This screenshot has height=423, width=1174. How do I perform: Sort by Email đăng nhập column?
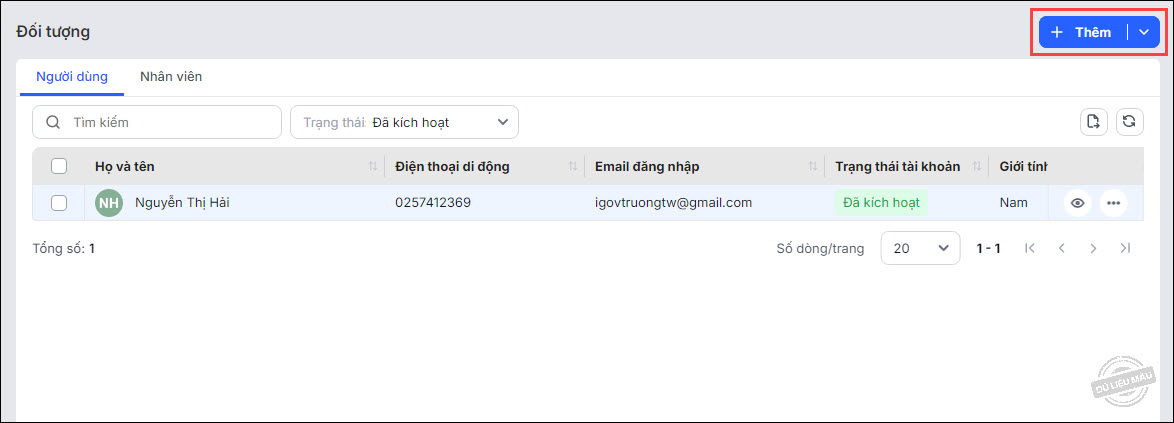(x=813, y=166)
